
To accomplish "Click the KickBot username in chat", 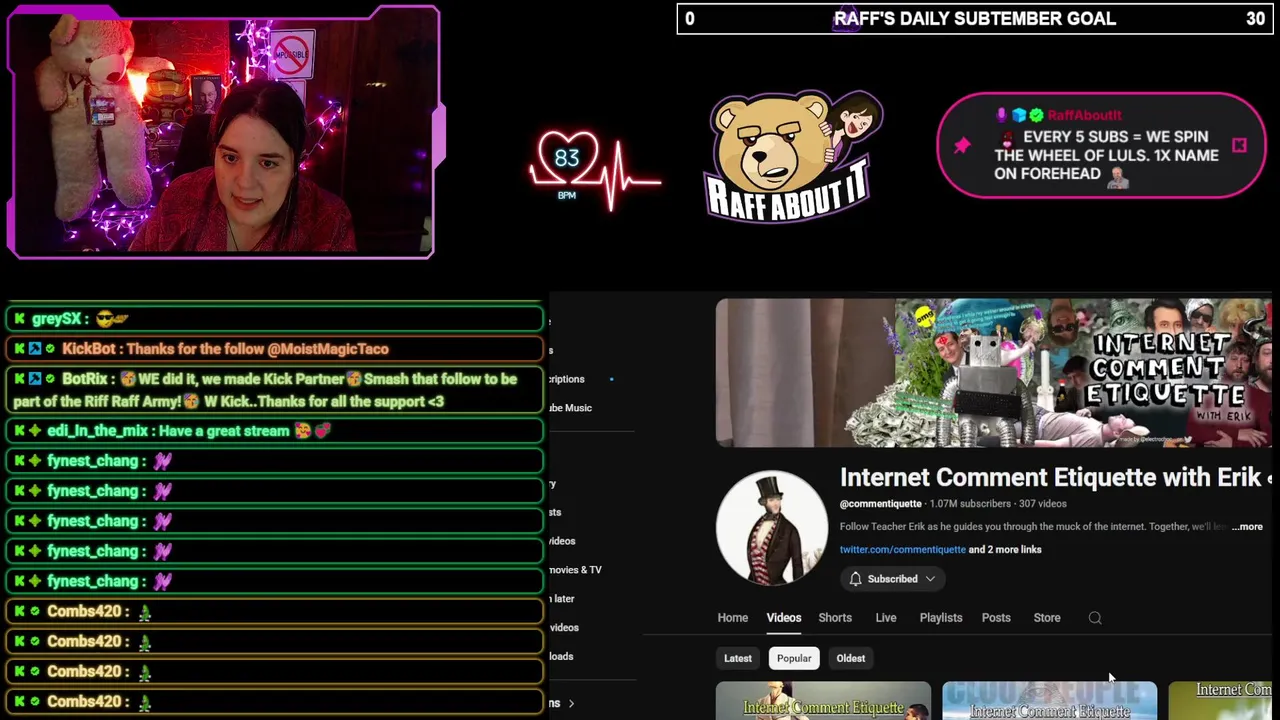I will click(89, 349).
